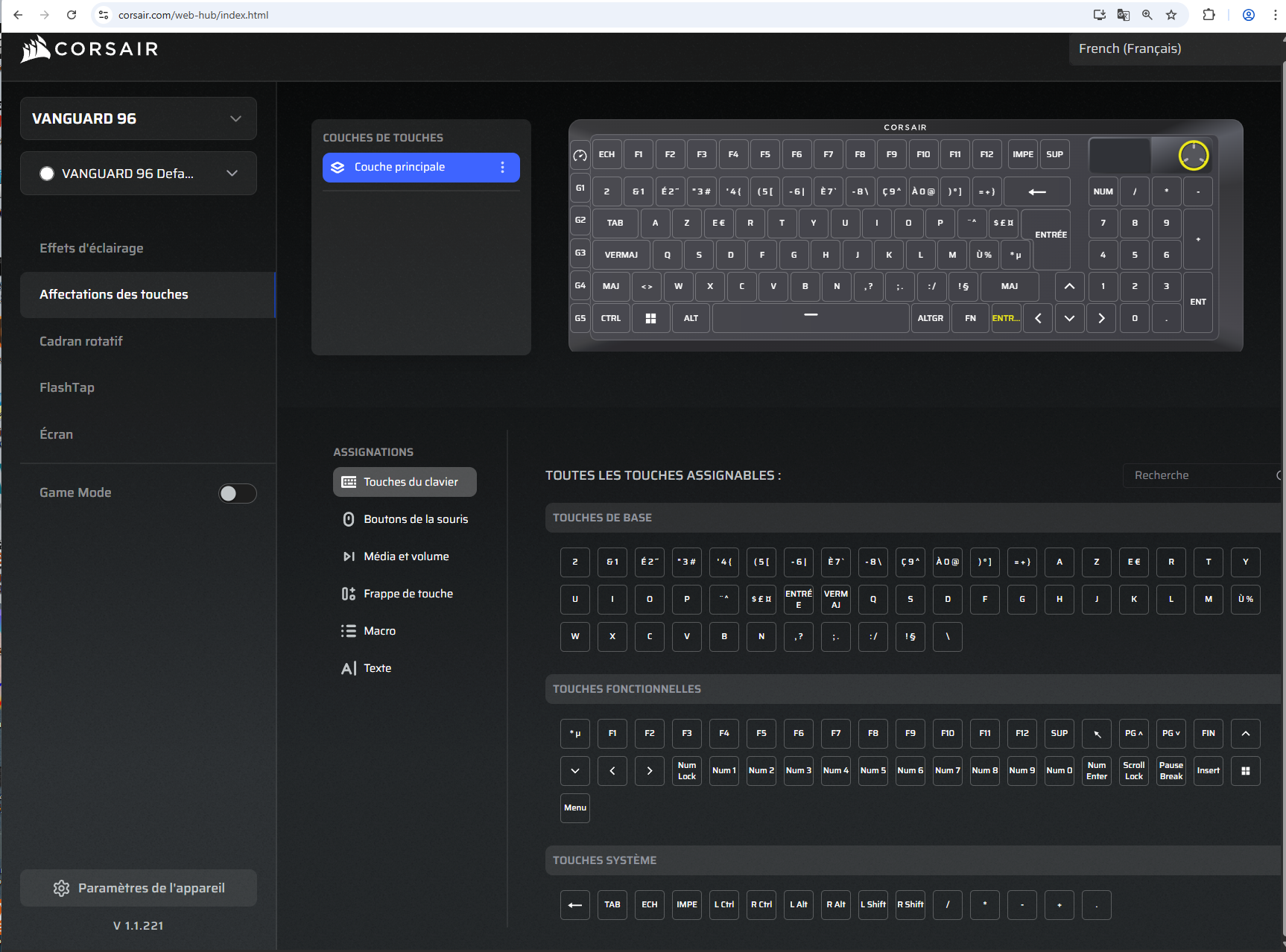Select the Windows key on keyboard preview
Screen dimensions: 1286x952
point(650,318)
